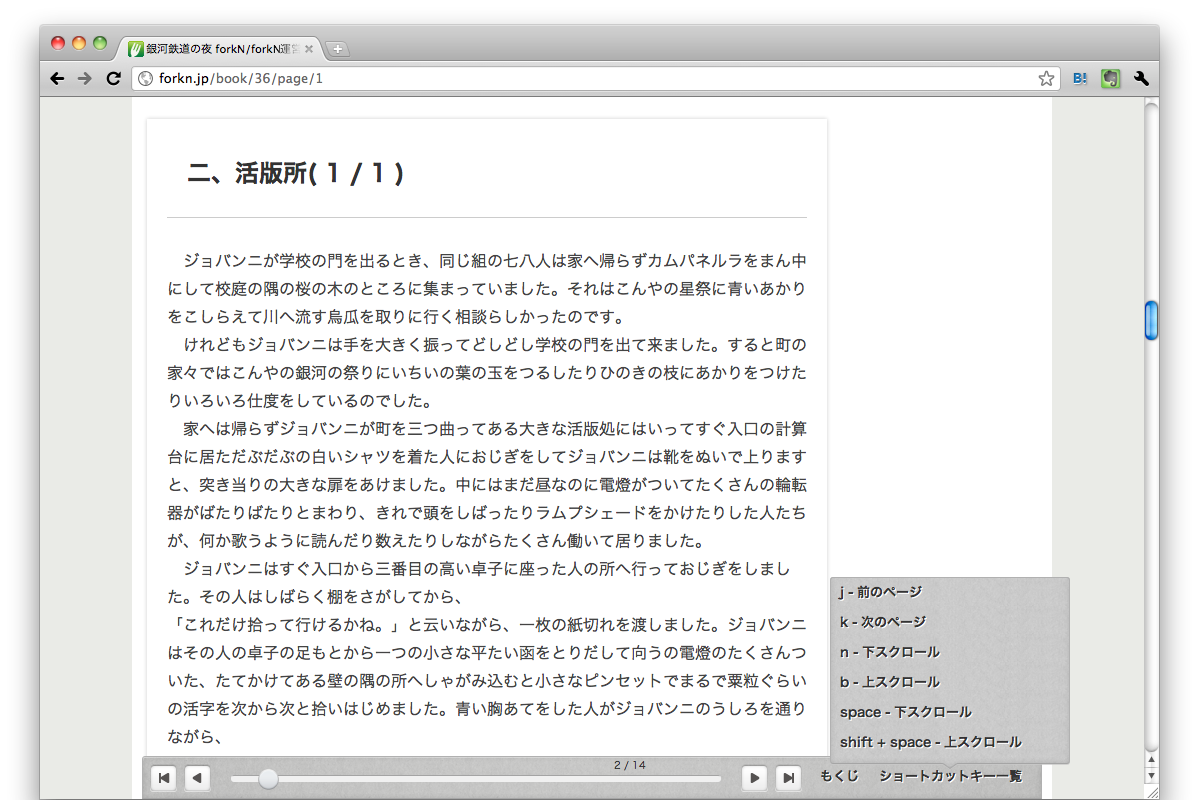Open the Evernote elephant extension
Viewport: 1199px width, 800px height.
pos(1110,79)
